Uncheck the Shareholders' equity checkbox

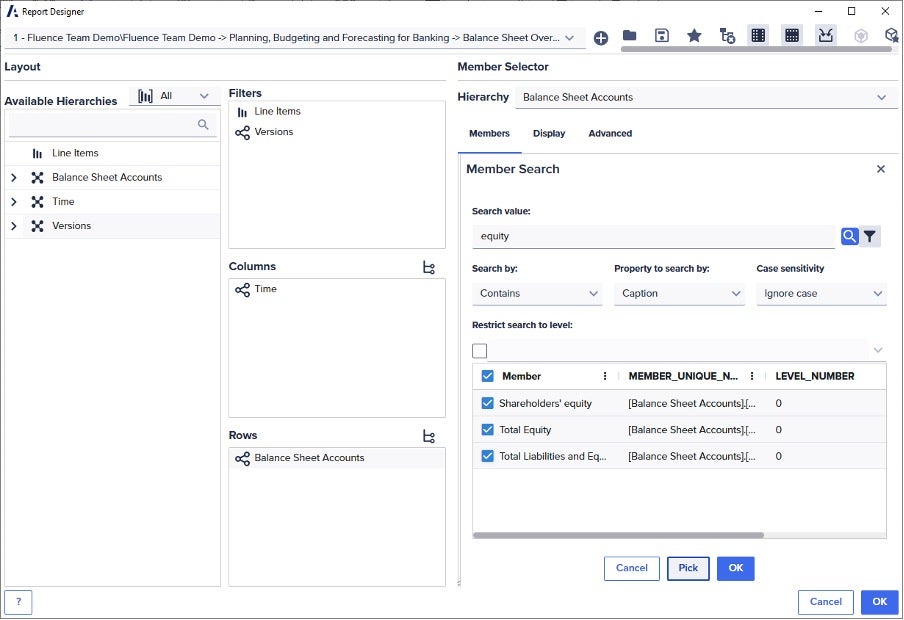(x=488, y=403)
